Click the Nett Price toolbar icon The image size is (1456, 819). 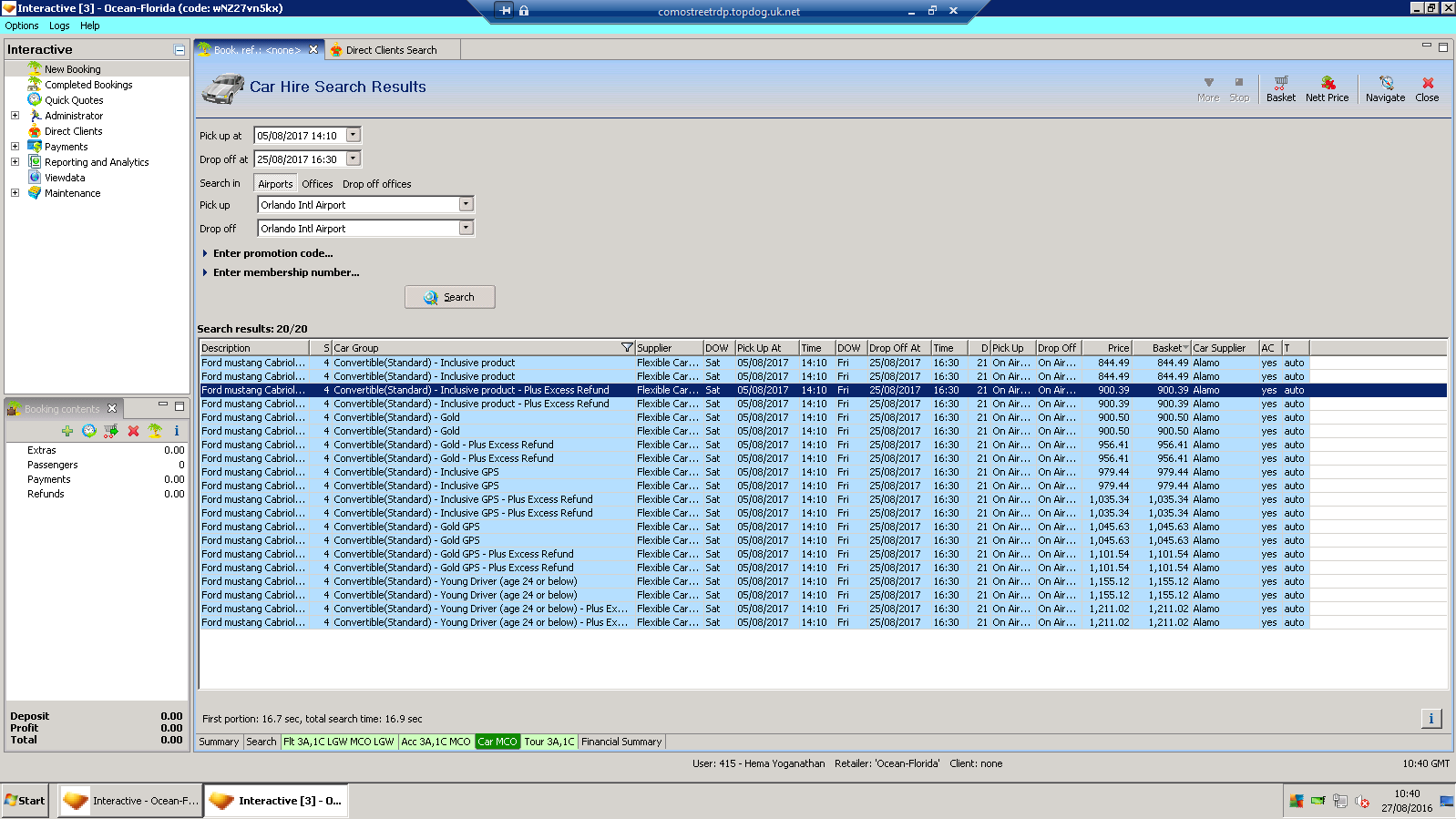(x=1327, y=88)
